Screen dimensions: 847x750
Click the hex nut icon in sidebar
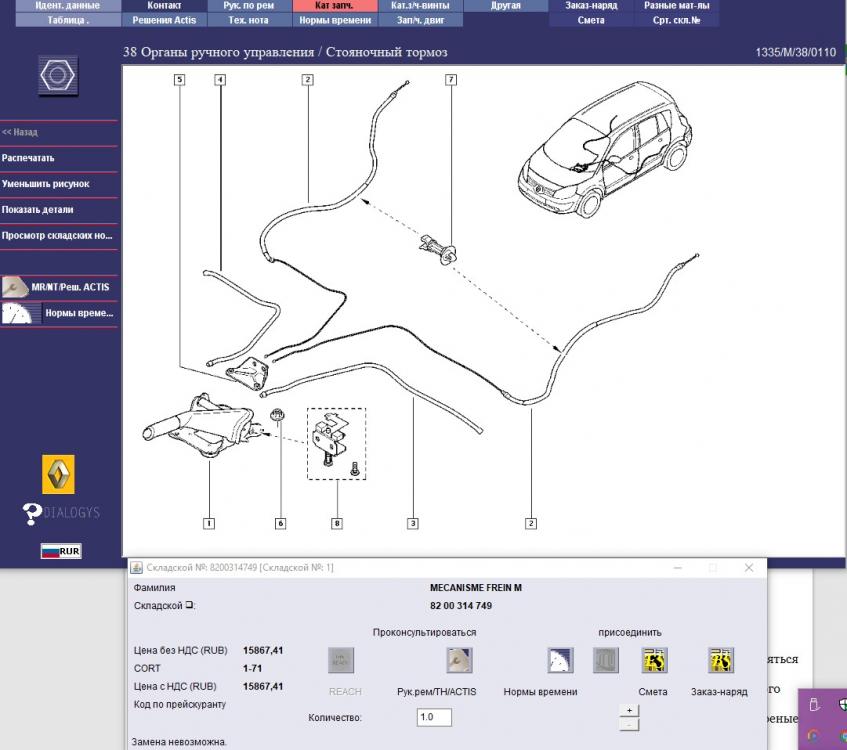58,75
